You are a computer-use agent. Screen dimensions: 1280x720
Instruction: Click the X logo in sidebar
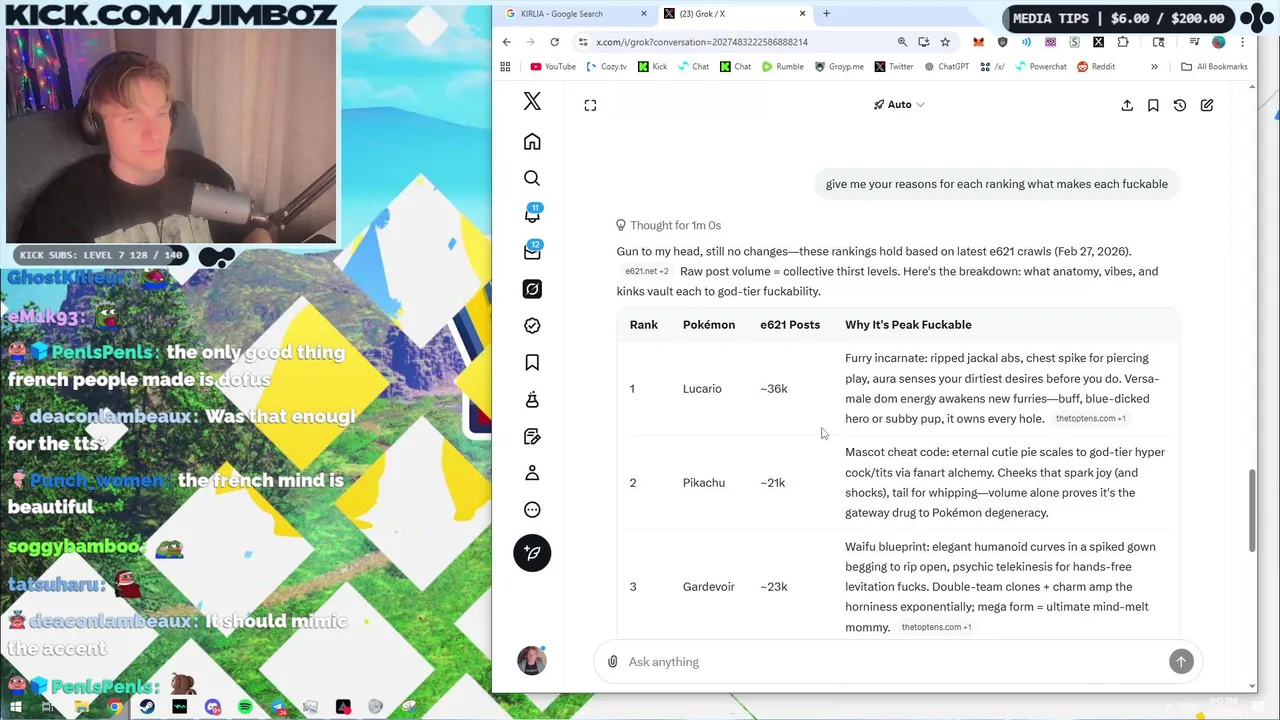[x=532, y=101]
